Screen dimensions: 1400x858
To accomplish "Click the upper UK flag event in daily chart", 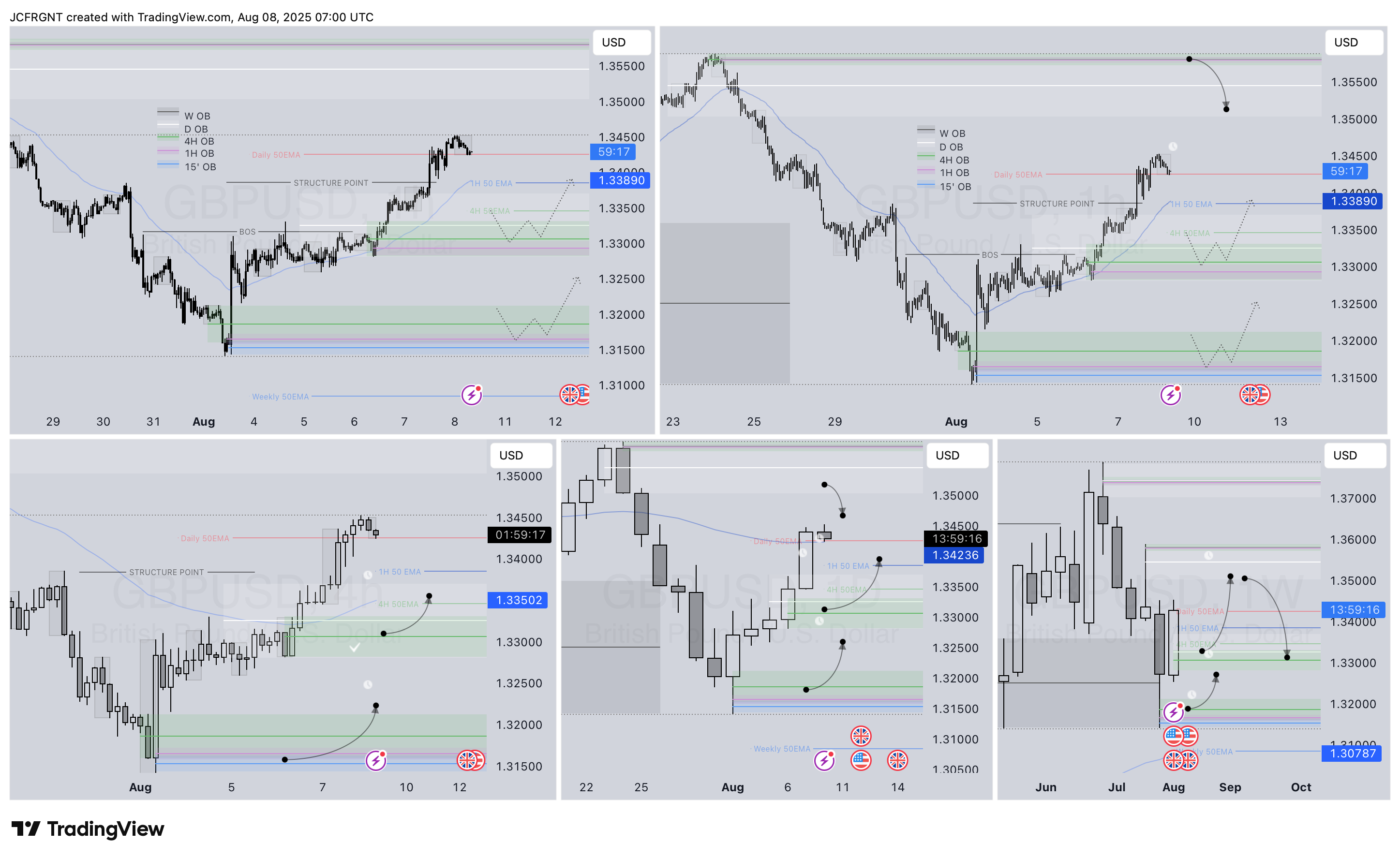I will click(x=861, y=737).
